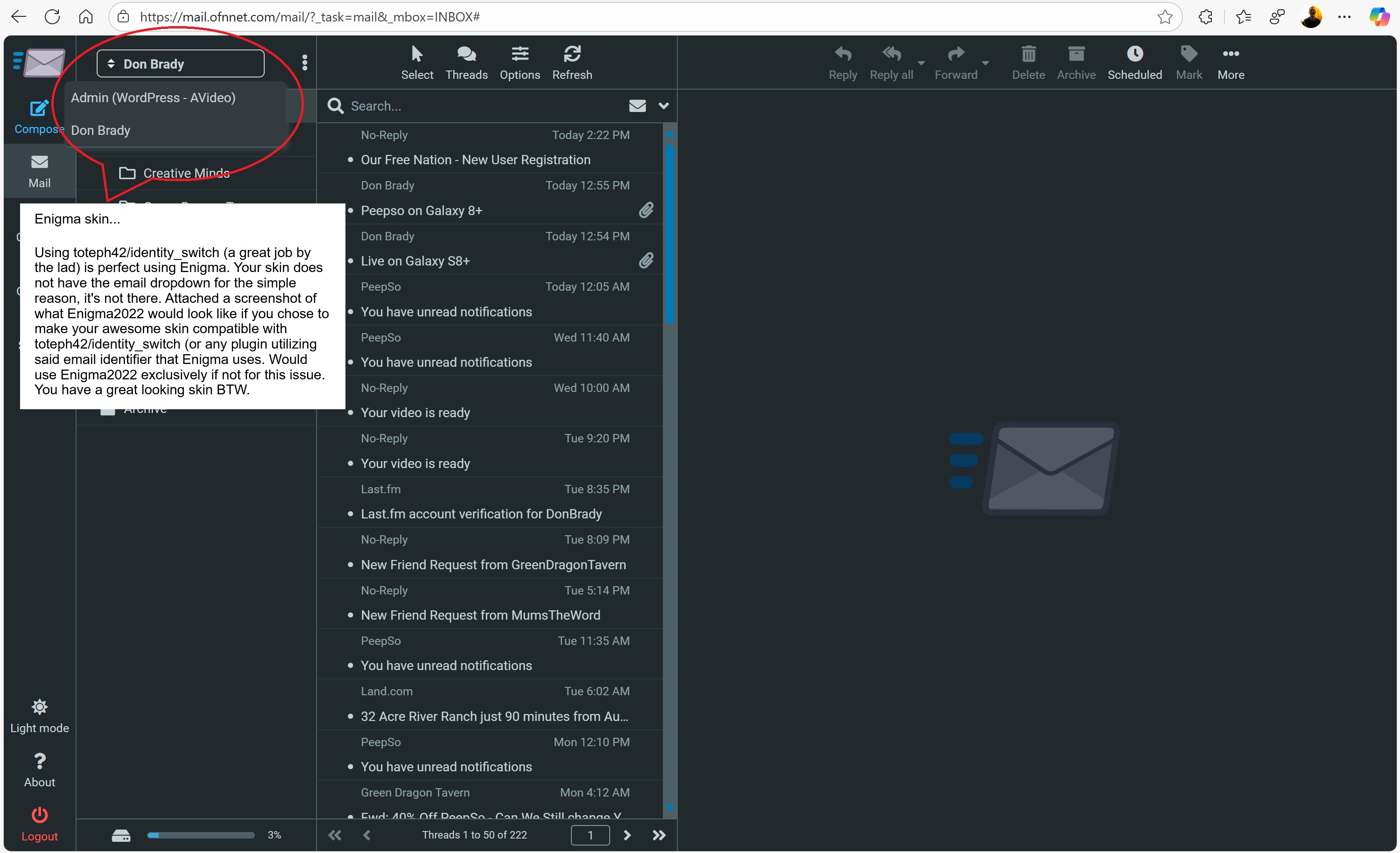Image resolution: width=1400 pixels, height=853 pixels.
Task: Toggle the Threads view
Action: [466, 63]
